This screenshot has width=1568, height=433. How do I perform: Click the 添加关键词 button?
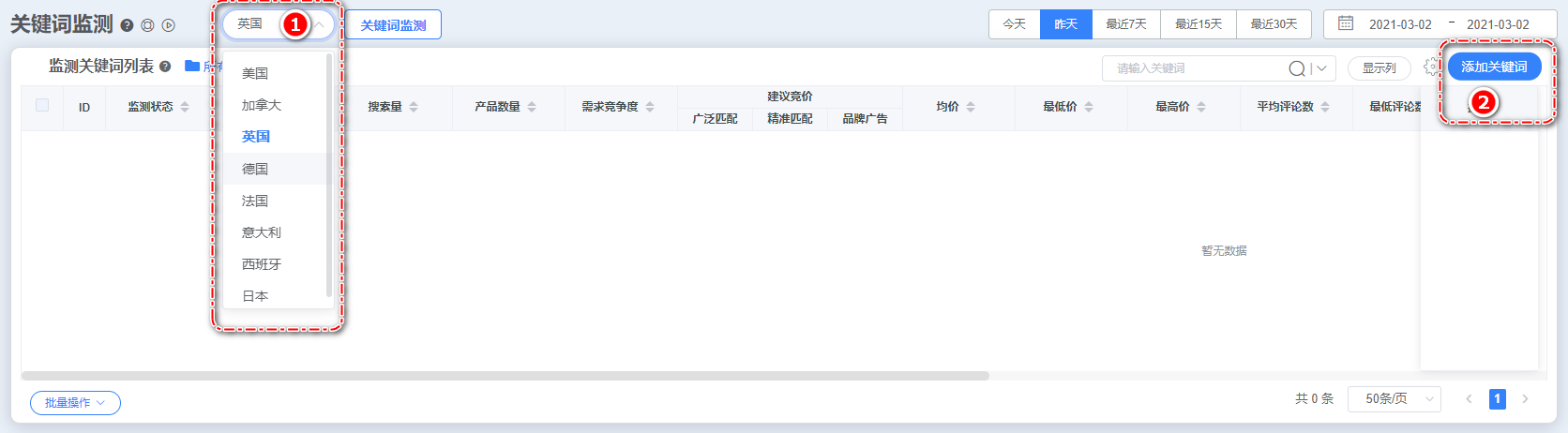1494,67
